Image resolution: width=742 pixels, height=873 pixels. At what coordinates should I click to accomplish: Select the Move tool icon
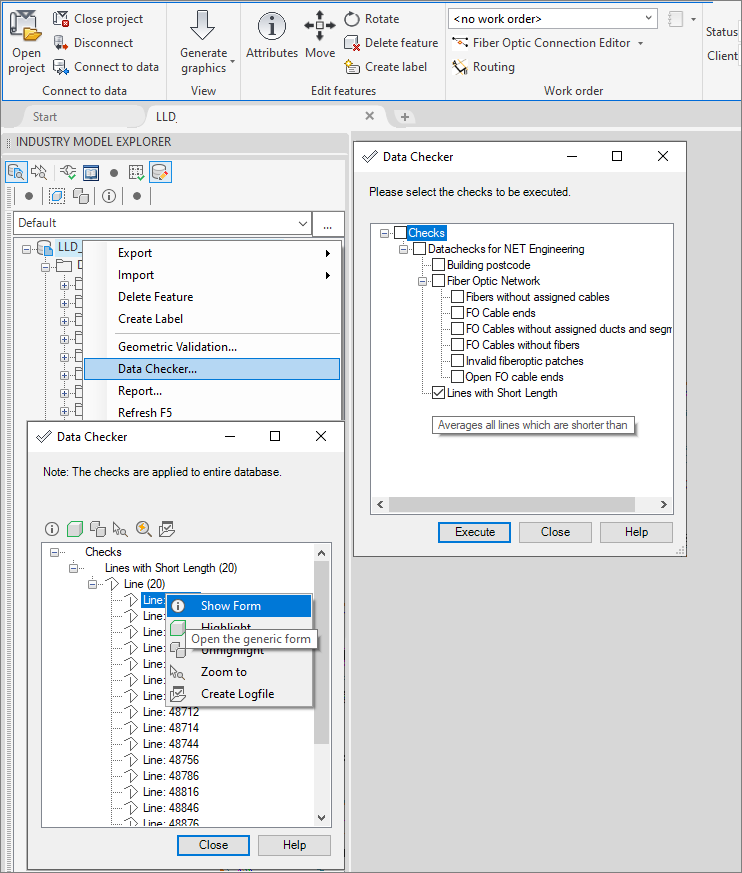point(320,26)
